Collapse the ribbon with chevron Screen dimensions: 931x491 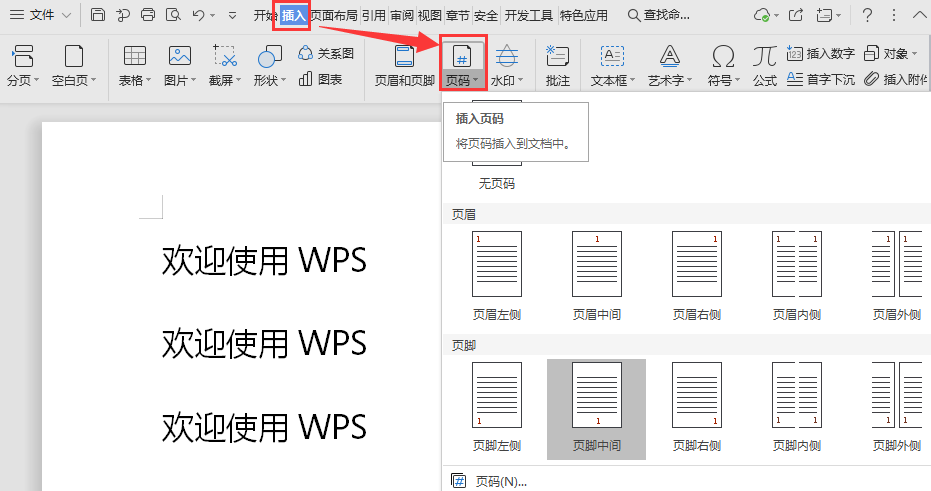[x=920, y=15]
